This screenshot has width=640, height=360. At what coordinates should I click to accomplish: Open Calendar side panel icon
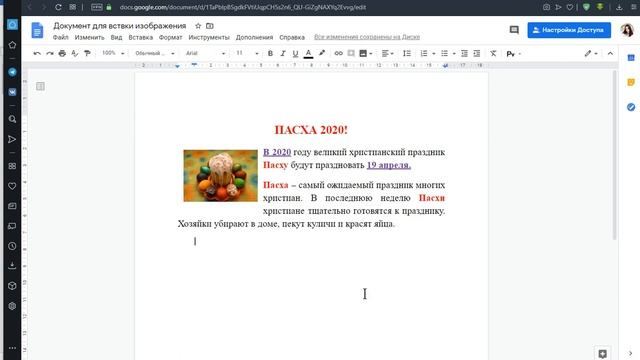[631, 58]
